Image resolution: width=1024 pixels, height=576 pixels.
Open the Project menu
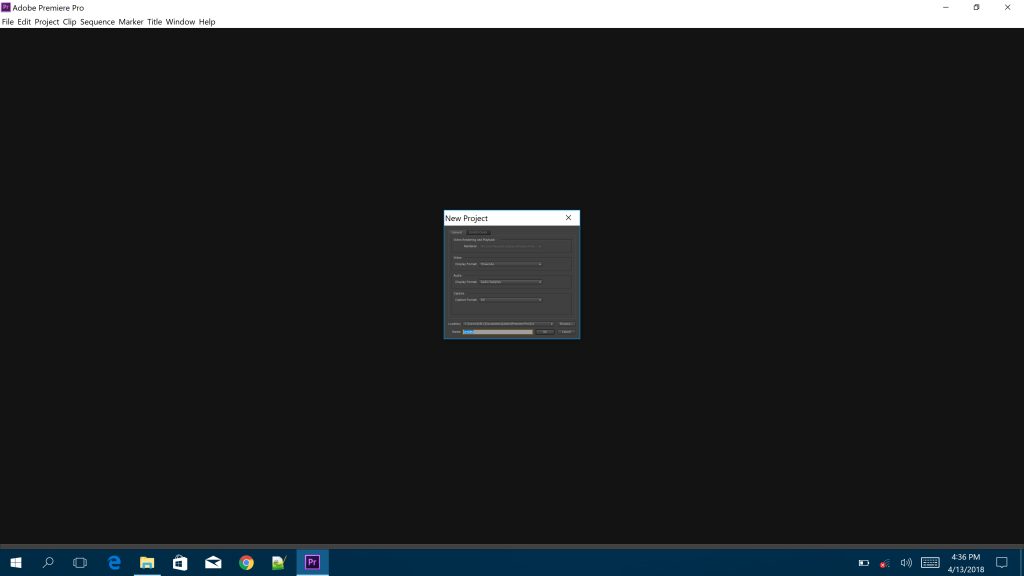tap(46, 22)
